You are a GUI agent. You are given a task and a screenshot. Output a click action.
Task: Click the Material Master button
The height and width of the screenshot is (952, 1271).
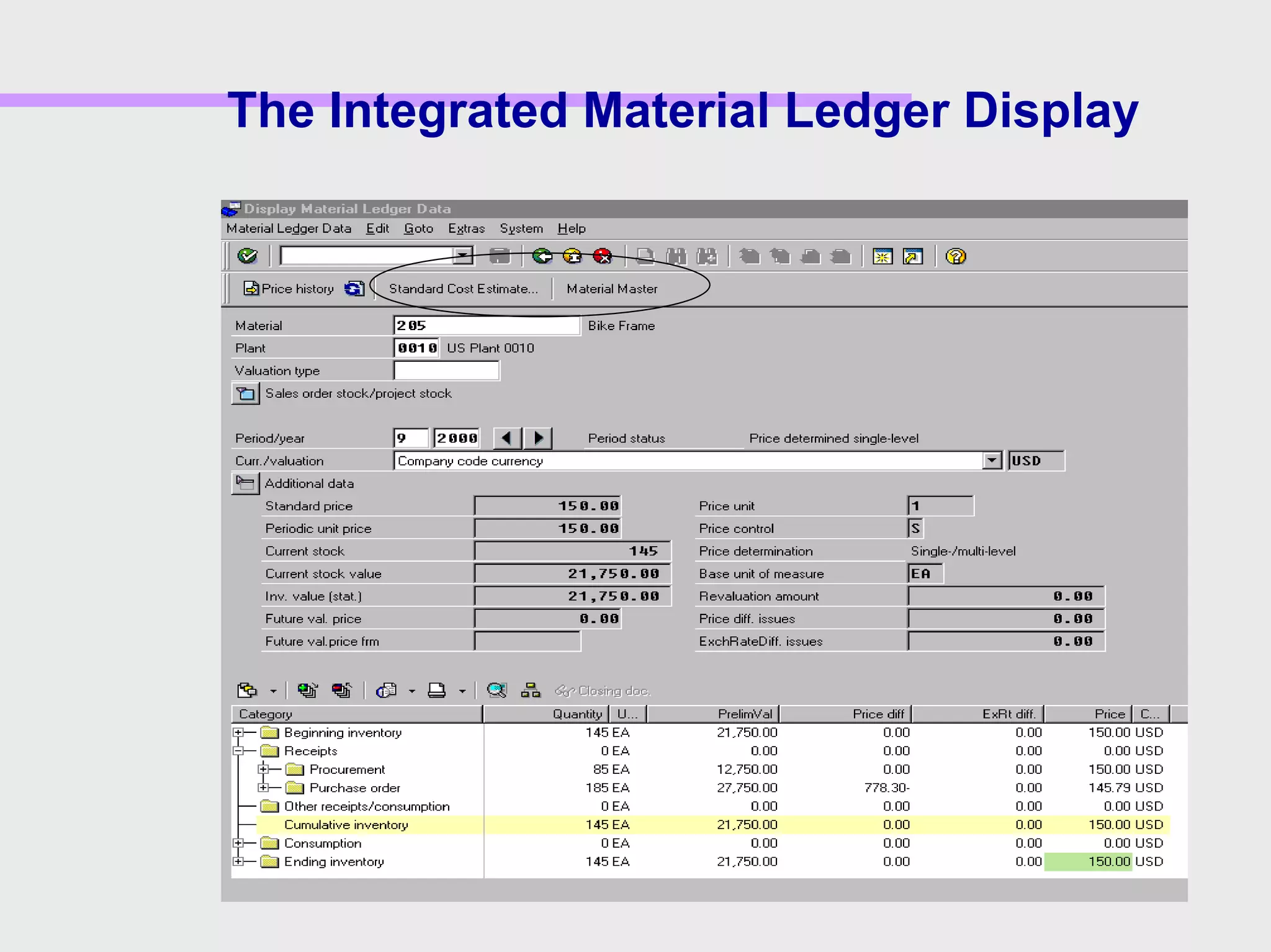[612, 289]
